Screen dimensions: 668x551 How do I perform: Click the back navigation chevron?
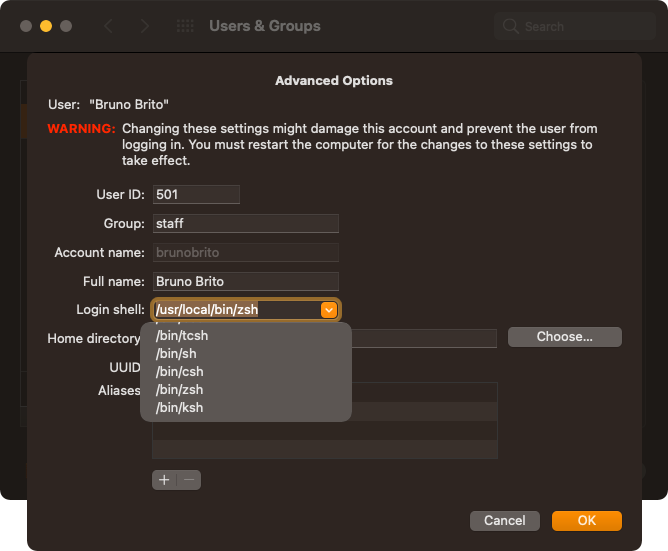(110, 26)
